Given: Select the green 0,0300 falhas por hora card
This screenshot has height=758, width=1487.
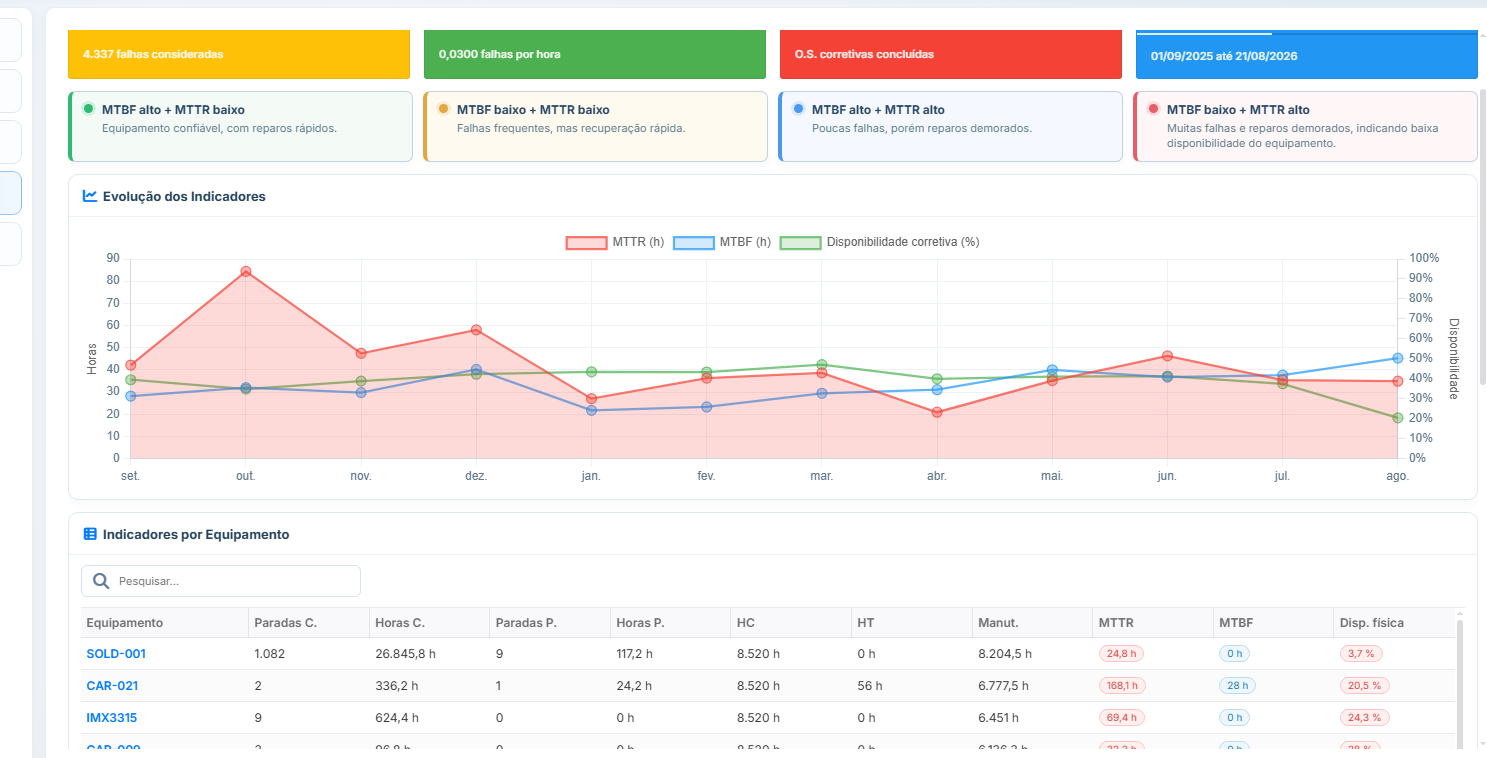Looking at the screenshot, I should (595, 54).
